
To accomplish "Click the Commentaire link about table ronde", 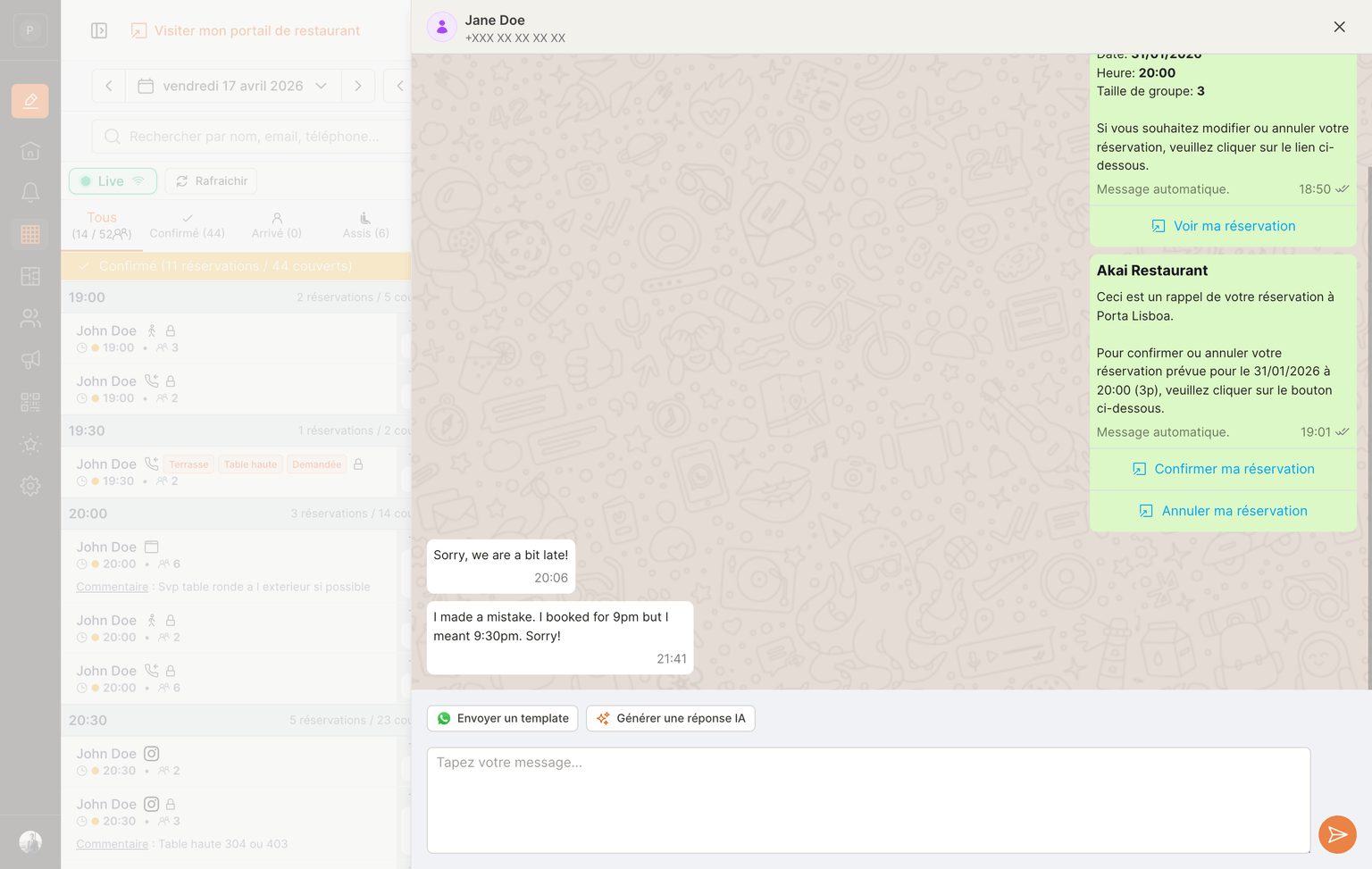I will coord(113,587).
